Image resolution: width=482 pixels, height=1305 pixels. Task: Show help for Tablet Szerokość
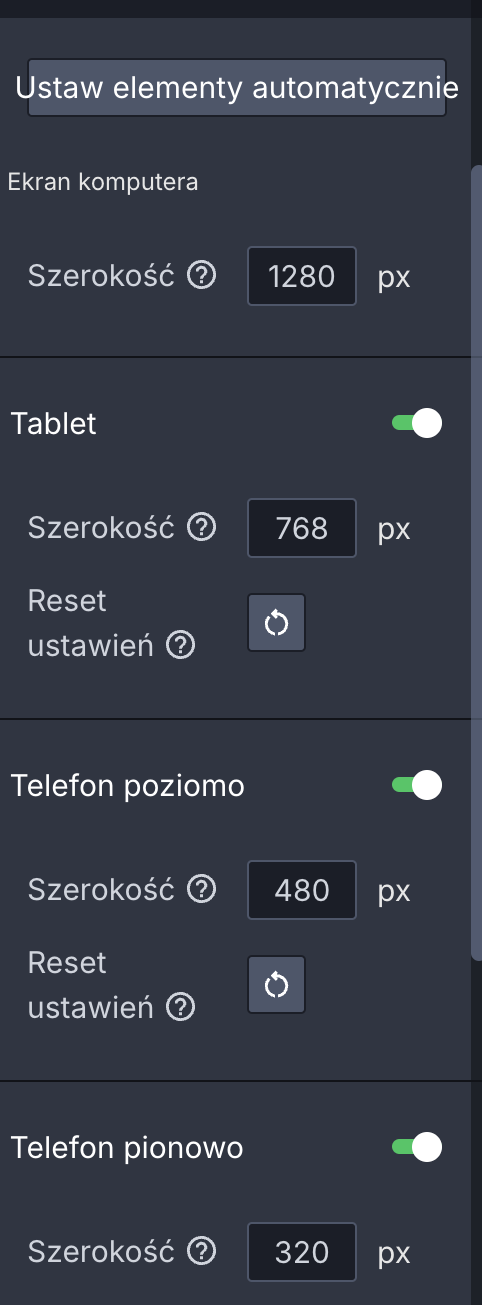[202, 527]
